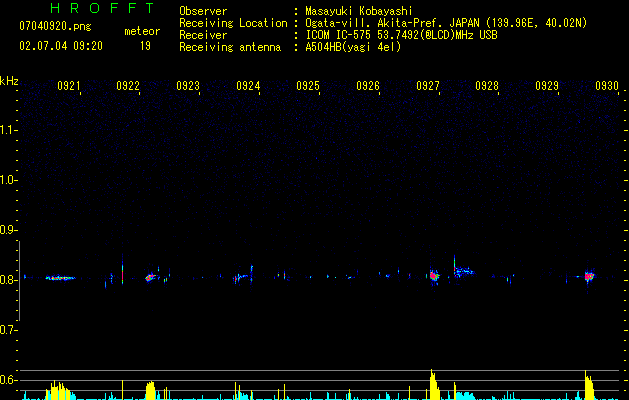Image resolution: width=629 pixels, height=400 pixels.
Task: Click the 0922 time marker
Action: [x=128, y=85]
